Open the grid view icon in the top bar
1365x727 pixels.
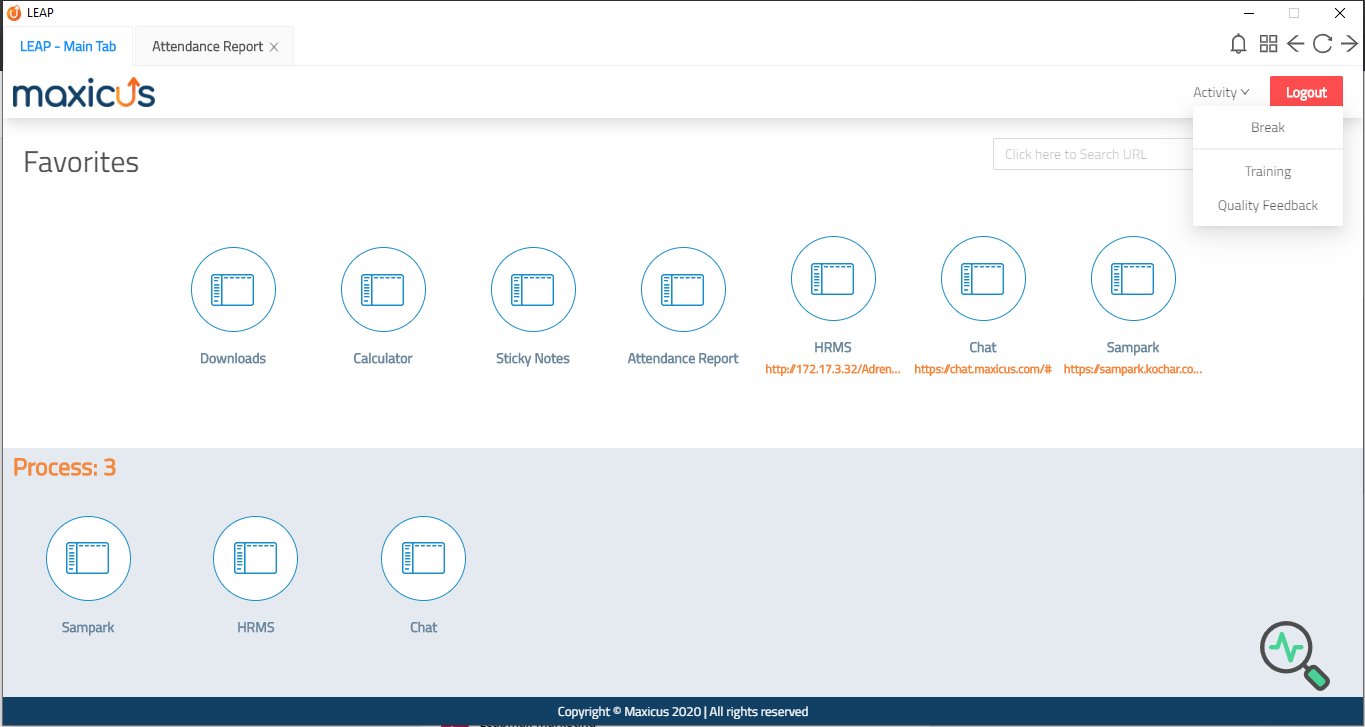(1268, 44)
